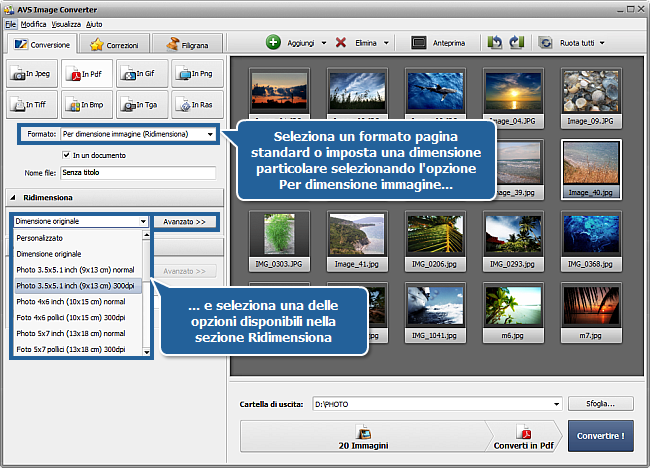Toggle the 'In un documento' checkbox
Viewport: 650px width, 468px height.
pos(66,155)
